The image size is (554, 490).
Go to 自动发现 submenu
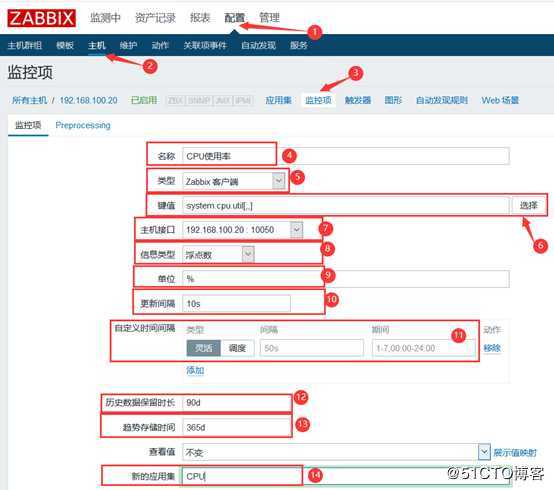pos(258,45)
